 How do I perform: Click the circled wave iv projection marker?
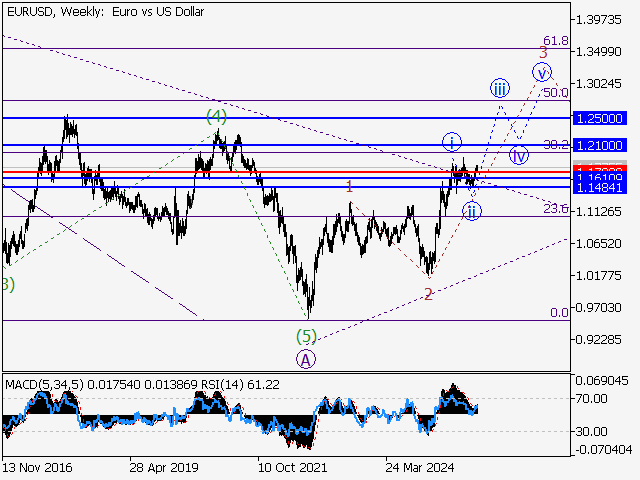tap(518, 154)
